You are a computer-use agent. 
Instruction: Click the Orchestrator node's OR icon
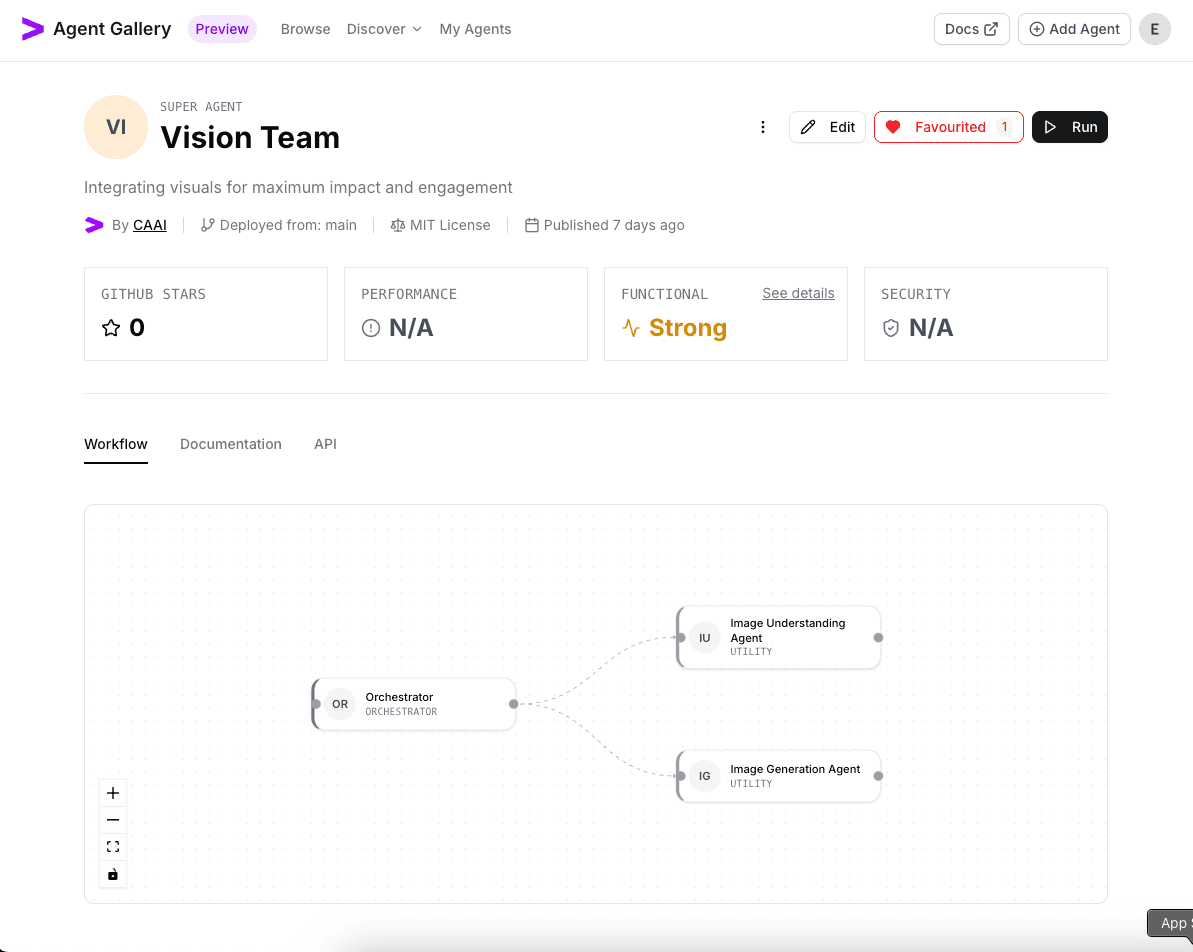pos(339,704)
